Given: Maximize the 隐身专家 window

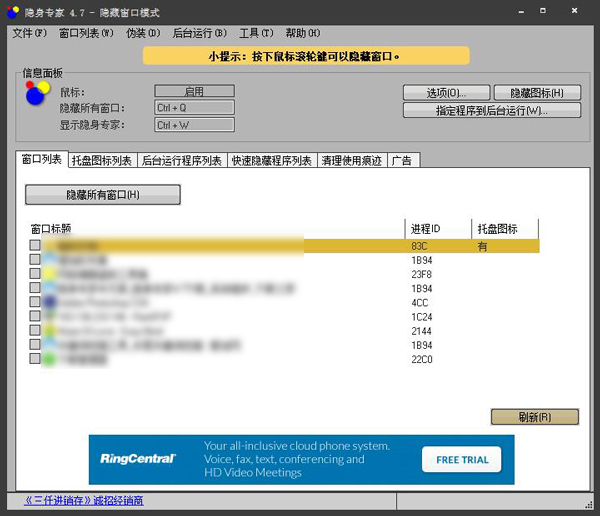Looking at the screenshot, I should pos(543,10).
